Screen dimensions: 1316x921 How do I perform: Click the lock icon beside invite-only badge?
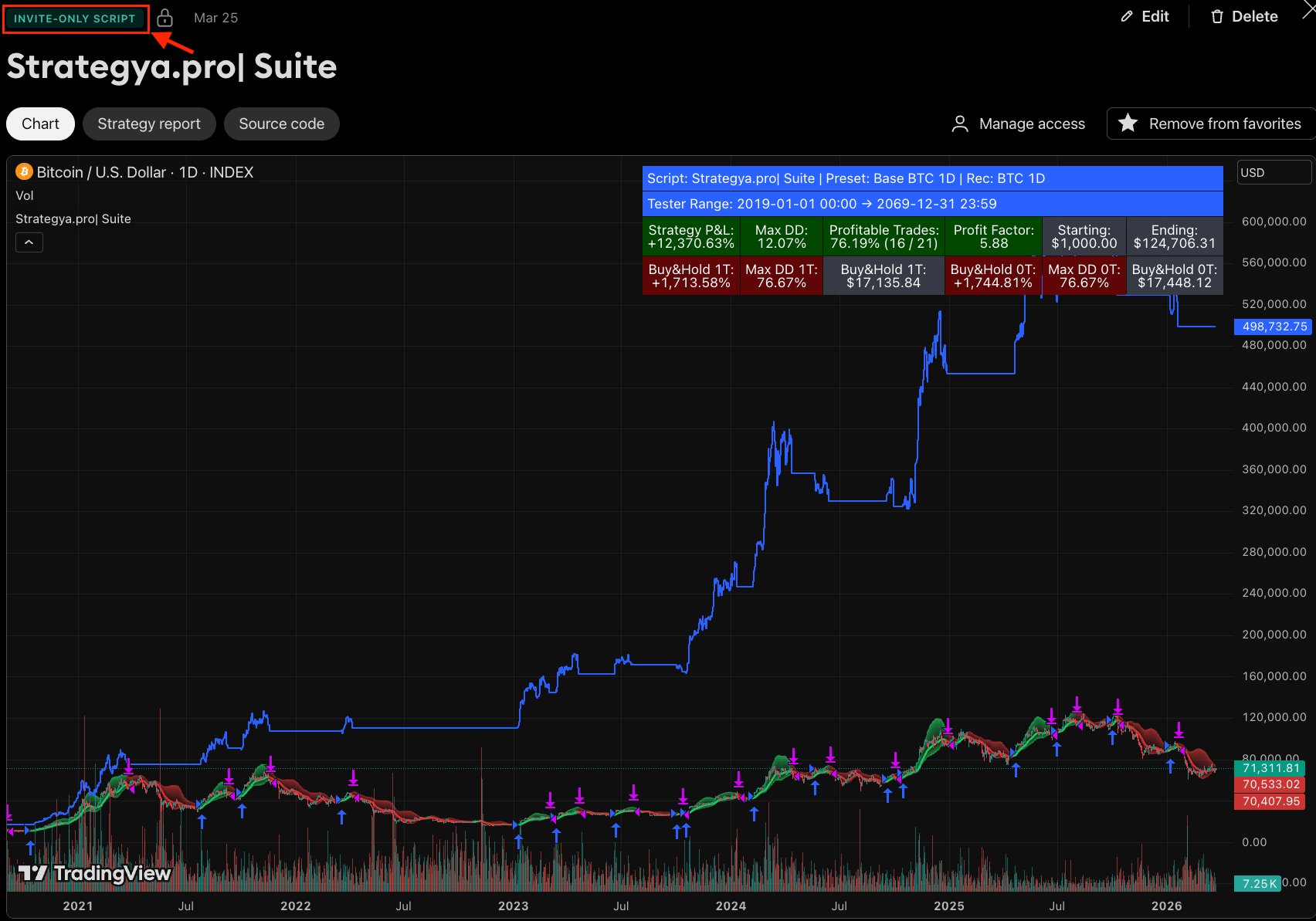pyautogui.click(x=164, y=18)
